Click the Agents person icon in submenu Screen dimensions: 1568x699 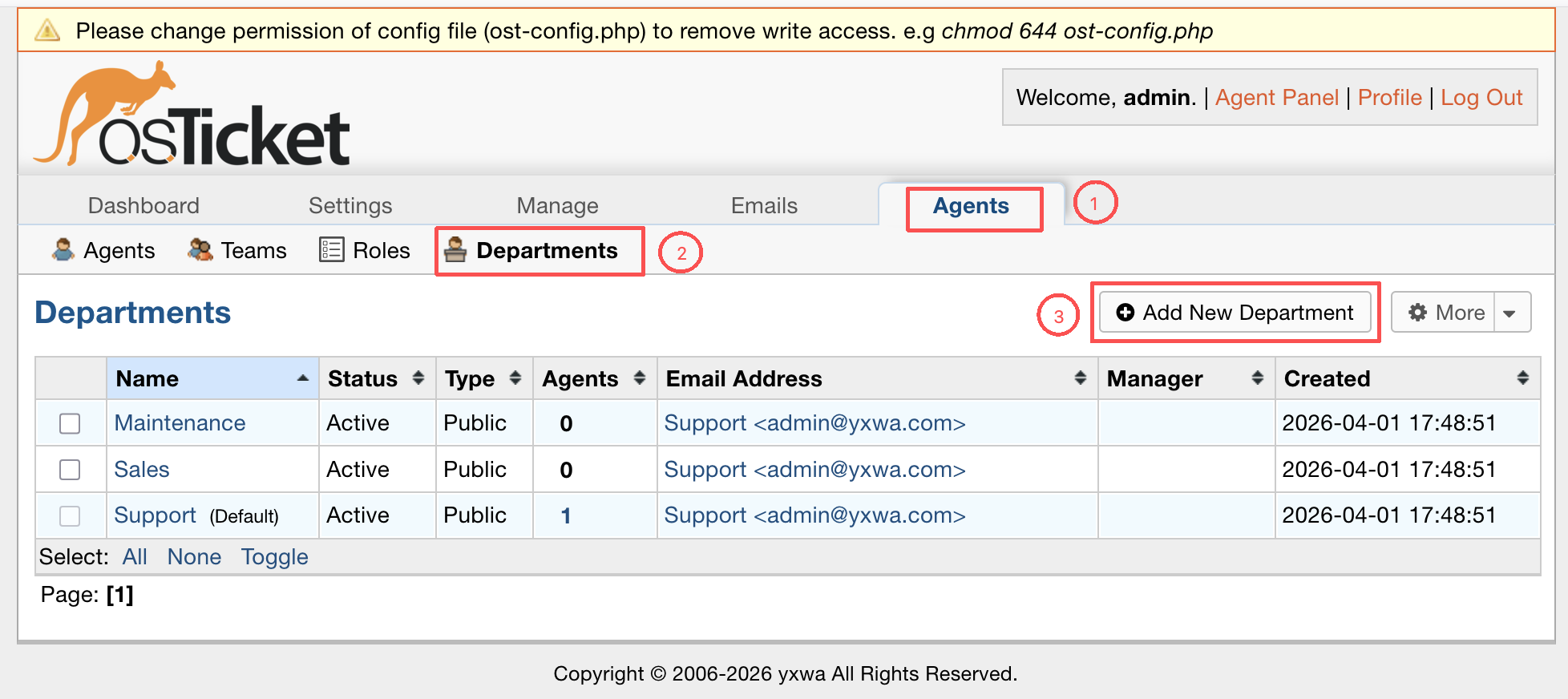tap(63, 250)
